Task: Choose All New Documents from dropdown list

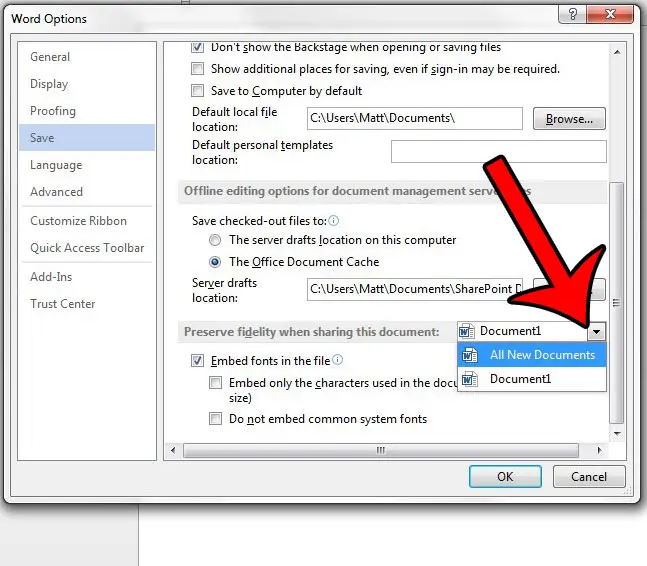Action: point(532,355)
